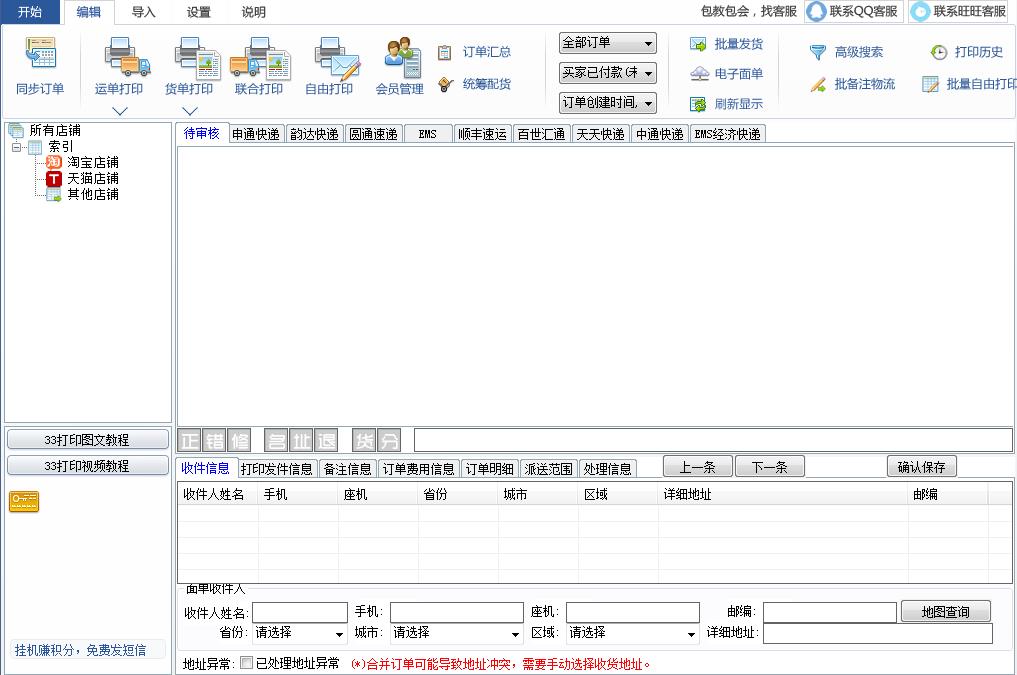Click the 退 status icon button
Screen dimensions: 1017x675
[326, 441]
